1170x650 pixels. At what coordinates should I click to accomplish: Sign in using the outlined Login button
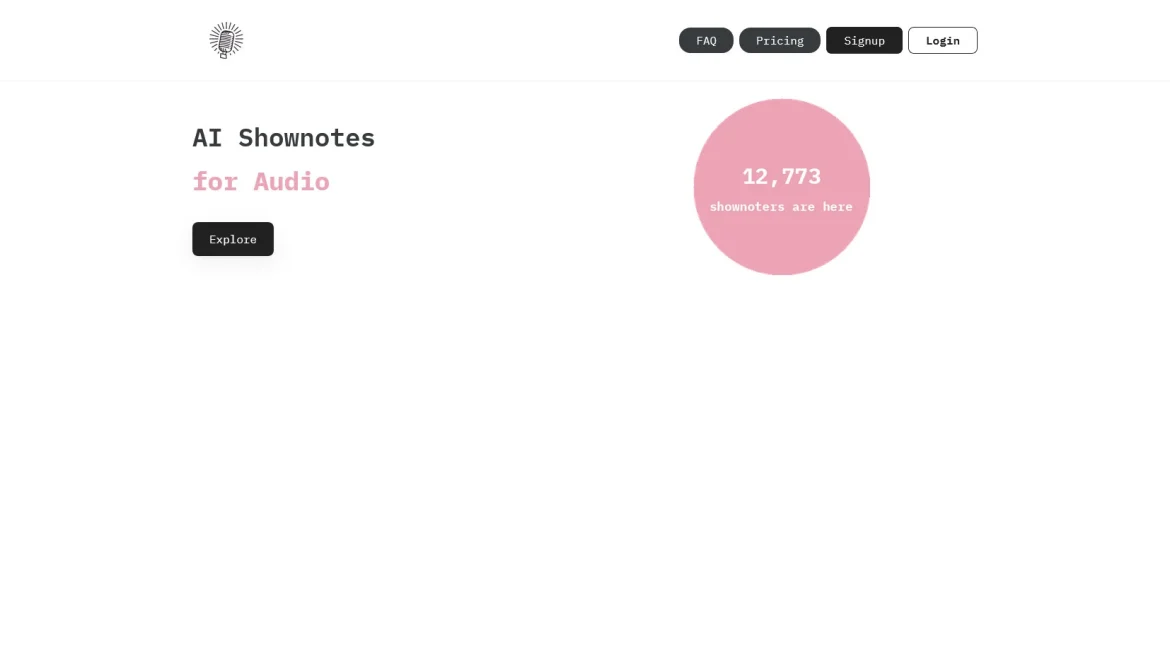pos(942,40)
